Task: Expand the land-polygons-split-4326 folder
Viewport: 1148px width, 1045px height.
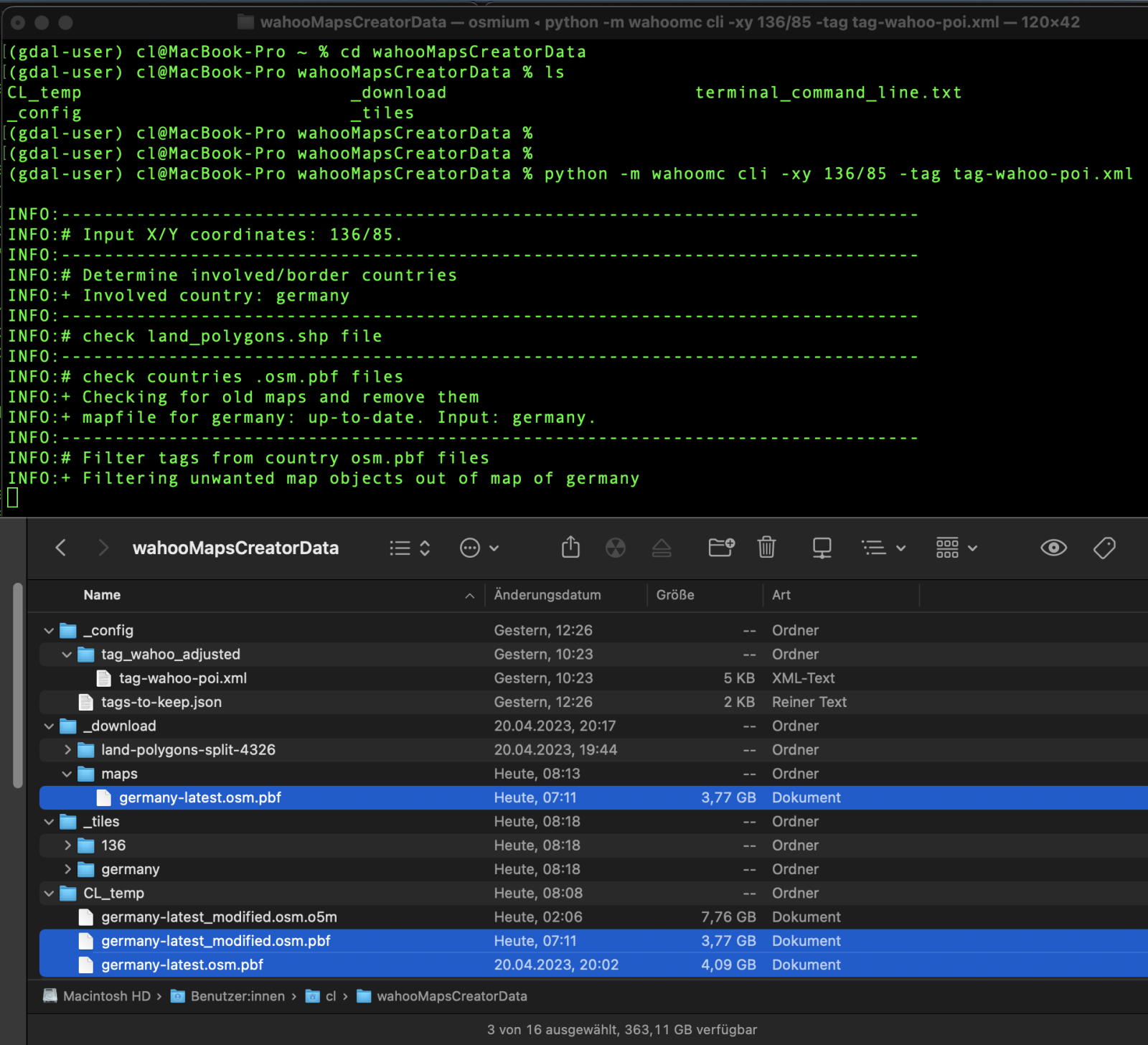Action: pyautogui.click(x=67, y=750)
